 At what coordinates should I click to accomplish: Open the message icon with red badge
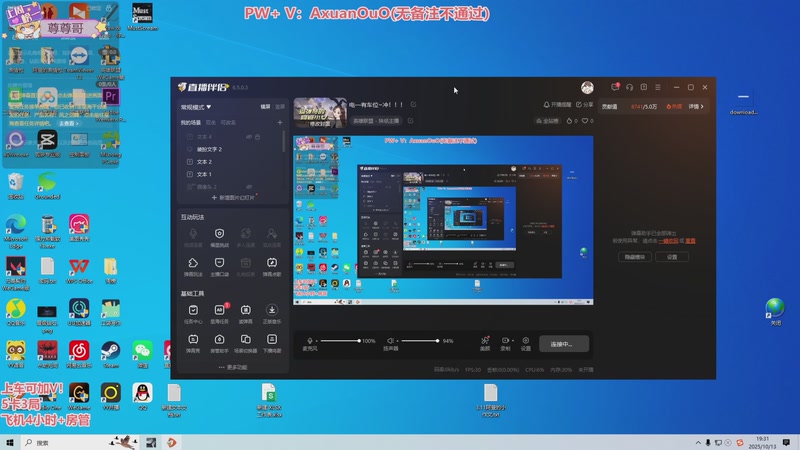coord(615,87)
